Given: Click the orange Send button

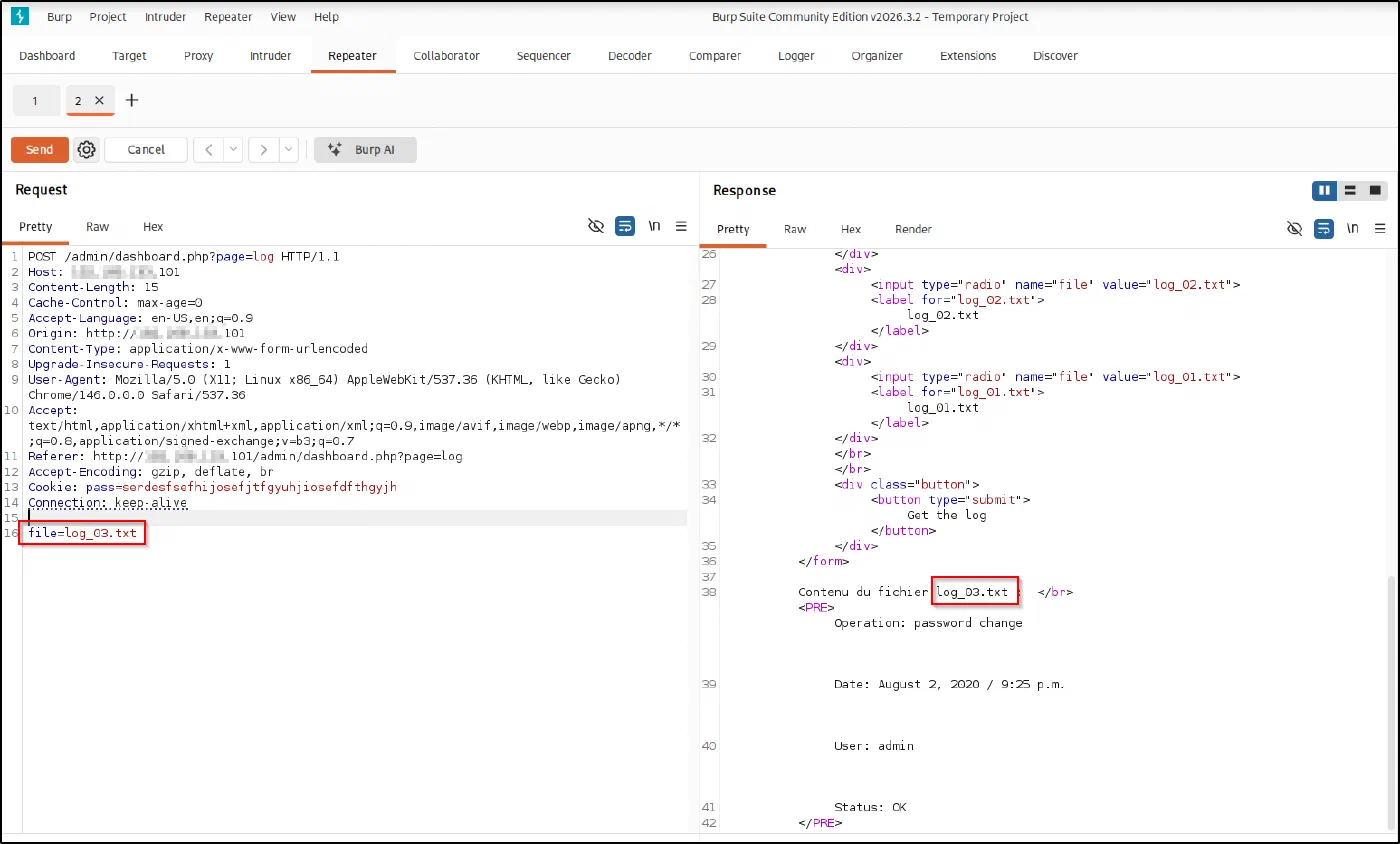Looking at the screenshot, I should pos(40,150).
